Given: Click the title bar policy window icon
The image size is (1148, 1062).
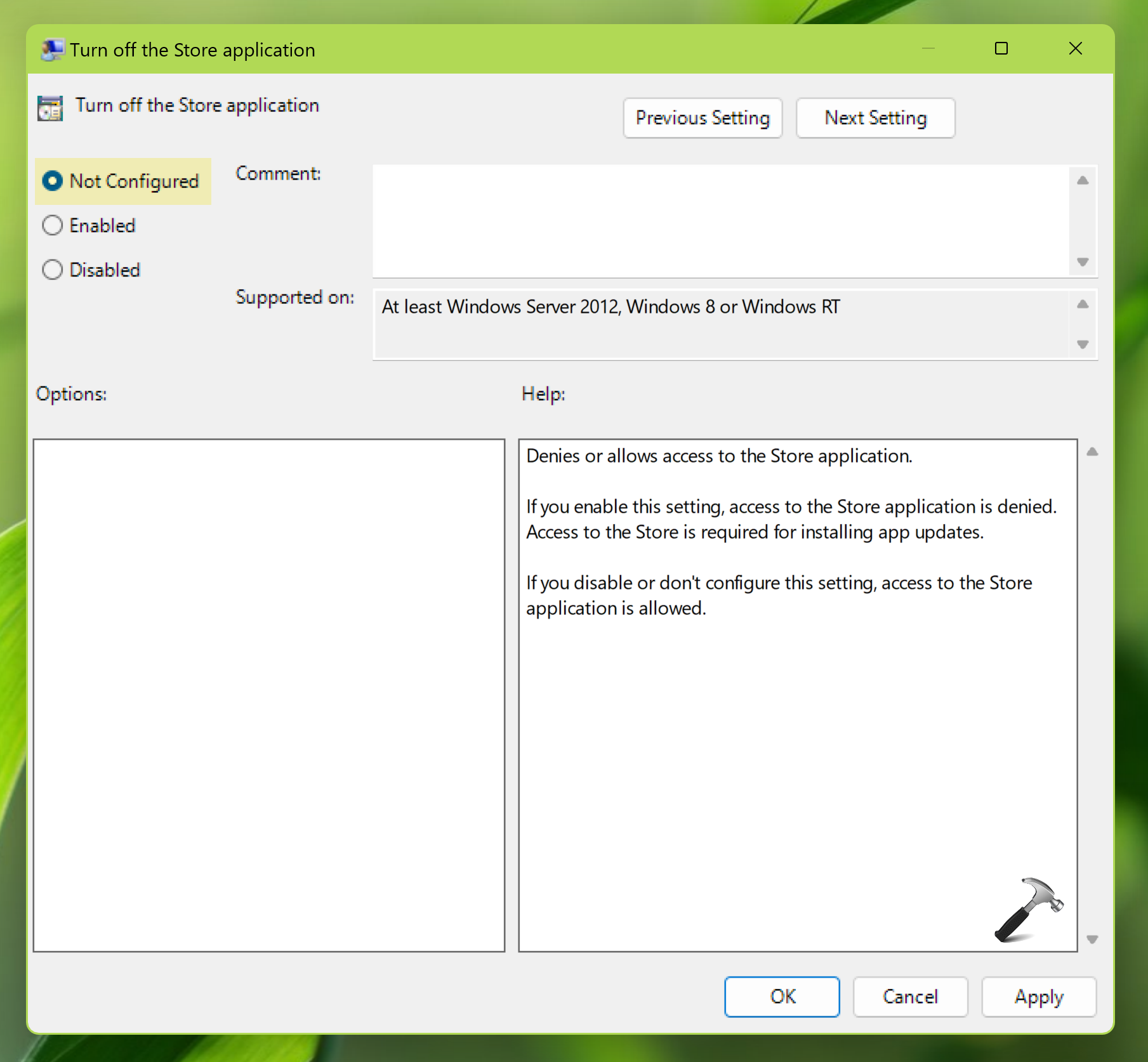Looking at the screenshot, I should point(51,49).
